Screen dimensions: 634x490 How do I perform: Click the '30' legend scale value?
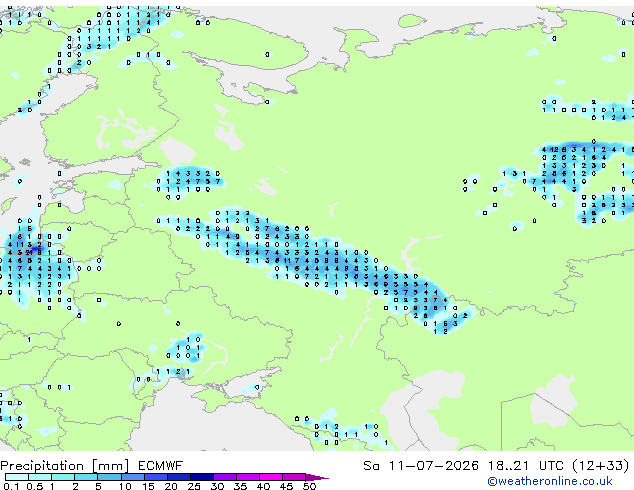(x=217, y=486)
